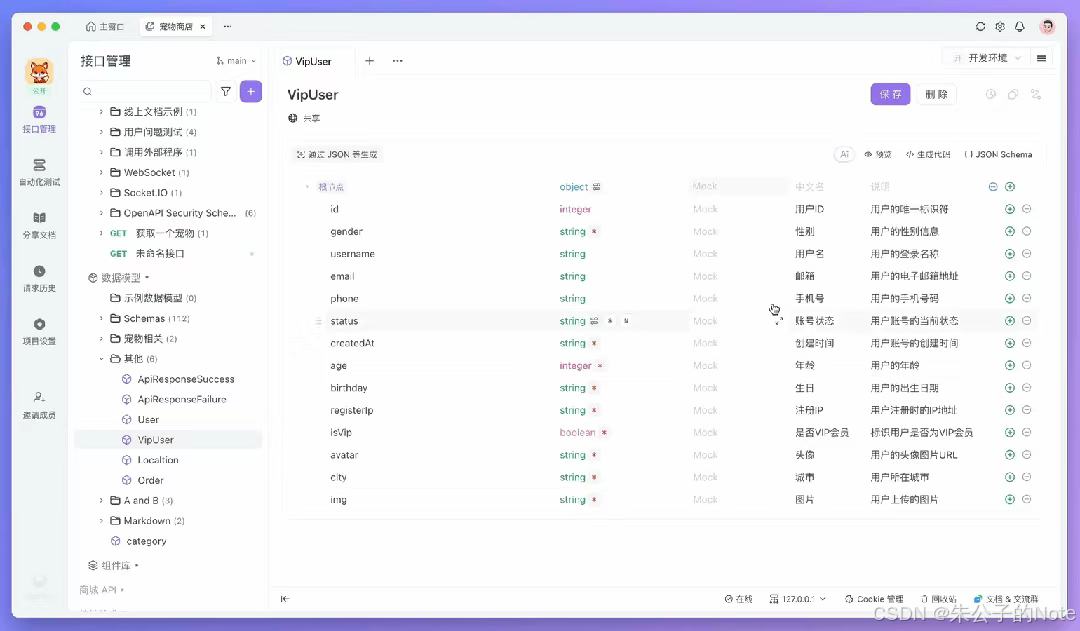Open 分享文档 sidebar section
Image resolution: width=1080 pixels, height=631 pixels.
pos(39,225)
